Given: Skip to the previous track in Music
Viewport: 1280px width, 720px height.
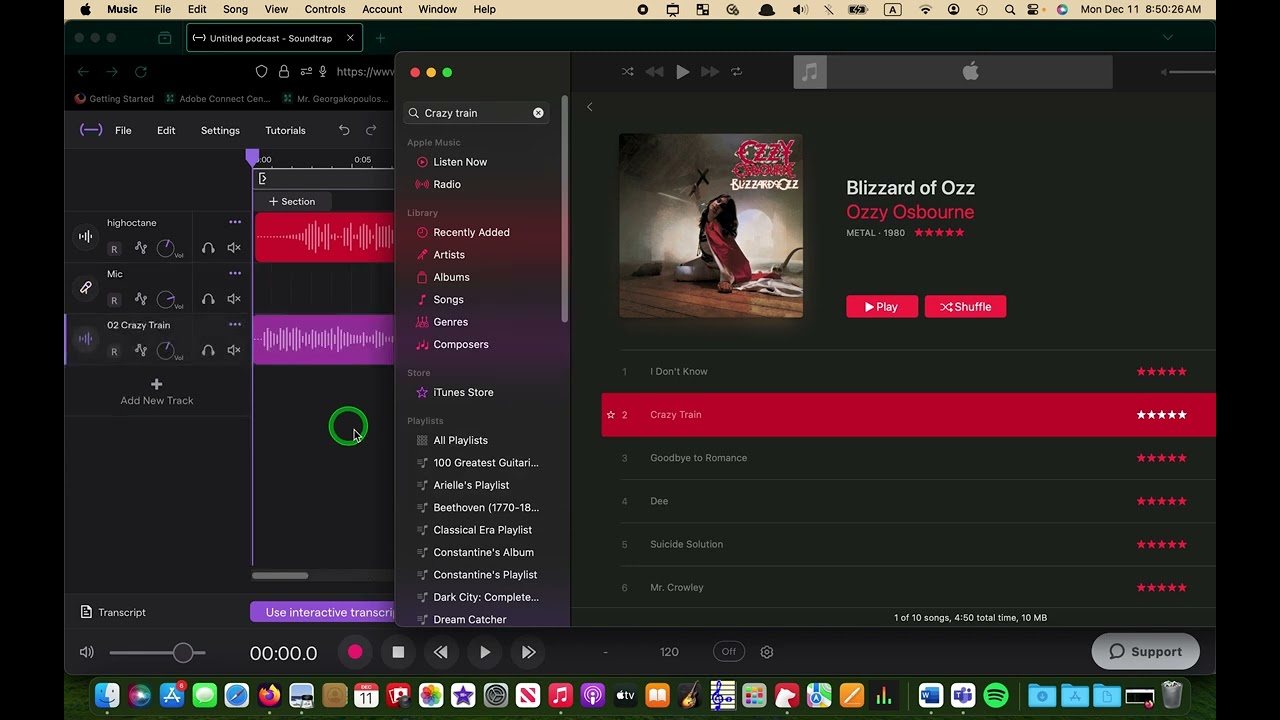Looking at the screenshot, I should [x=654, y=72].
